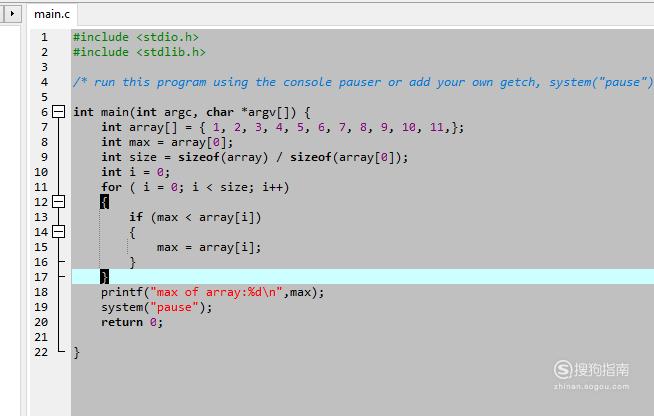Image resolution: width=654 pixels, height=416 pixels.
Task: Click line number 1 in the gutter
Action: pos(44,37)
